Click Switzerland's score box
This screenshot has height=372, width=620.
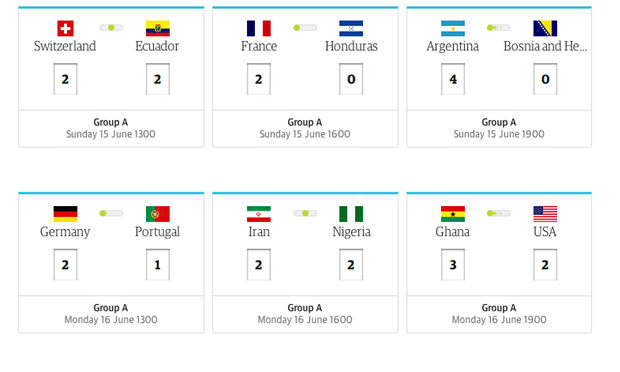(65, 79)
